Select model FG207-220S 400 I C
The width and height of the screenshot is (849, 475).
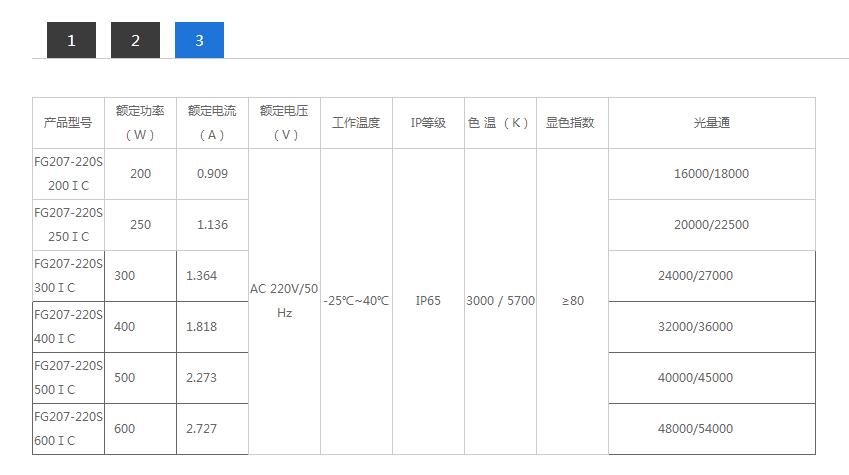(68, 327)
